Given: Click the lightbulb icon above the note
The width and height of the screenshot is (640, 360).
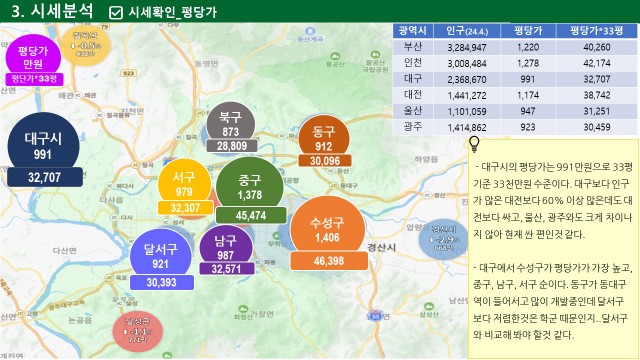Looking at the screenshot, I should pos(474,144).
